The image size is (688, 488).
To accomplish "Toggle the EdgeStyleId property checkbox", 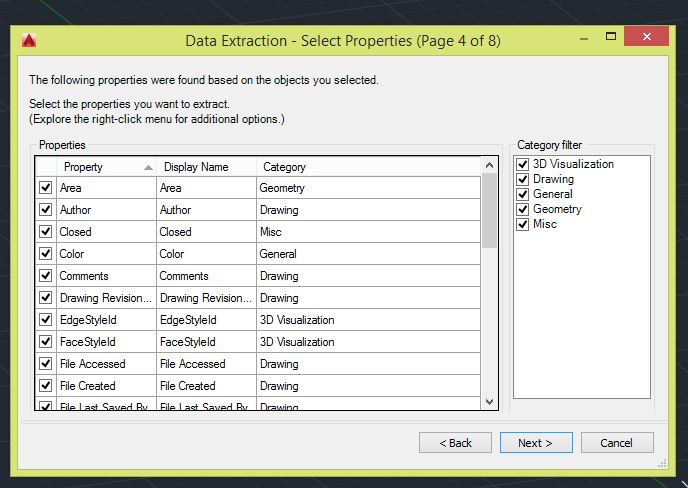I will [46, 319].
